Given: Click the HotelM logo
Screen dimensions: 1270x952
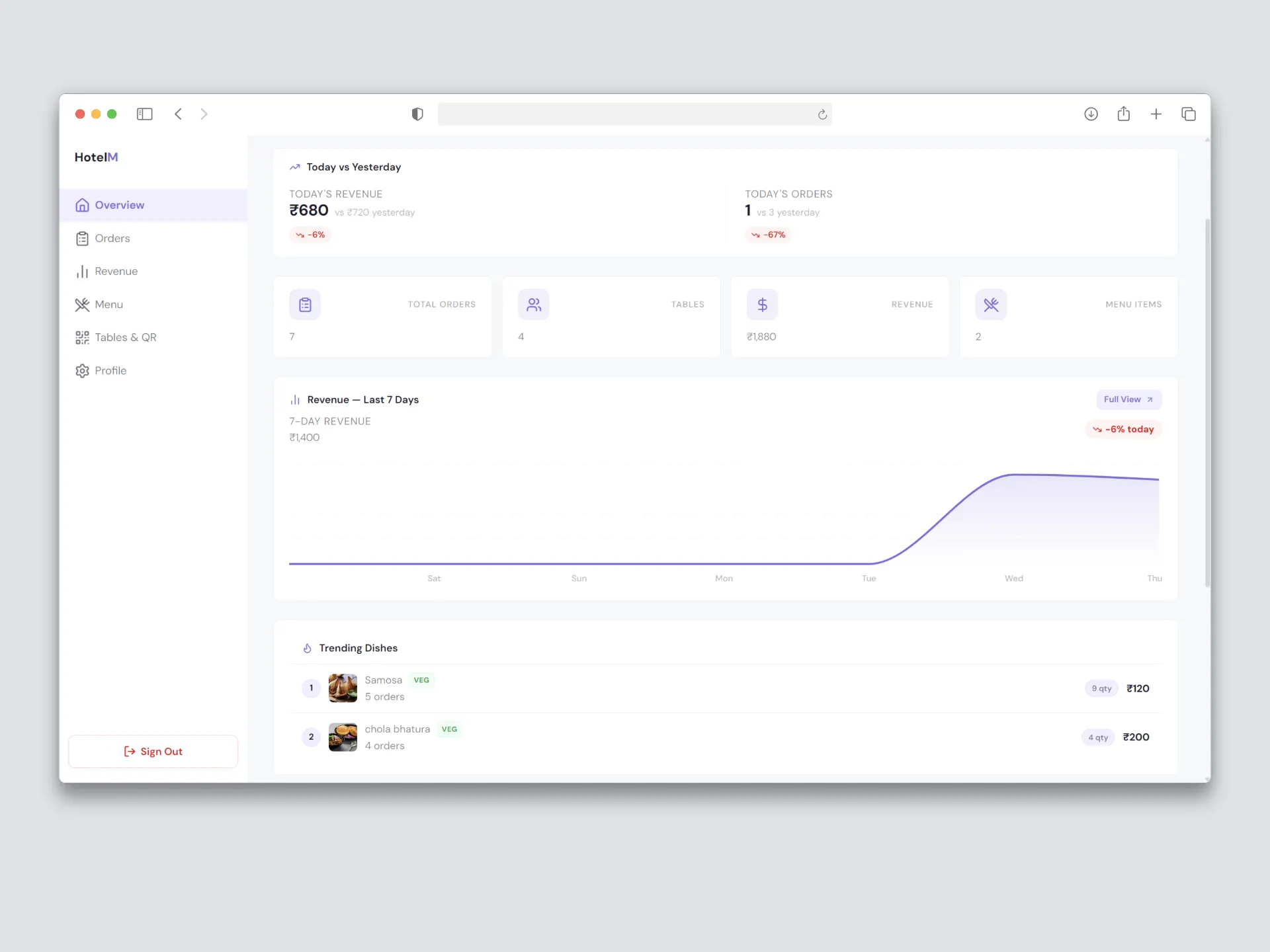Looking at the screenshot, I should pyautogui.click(x=96, y=157).
